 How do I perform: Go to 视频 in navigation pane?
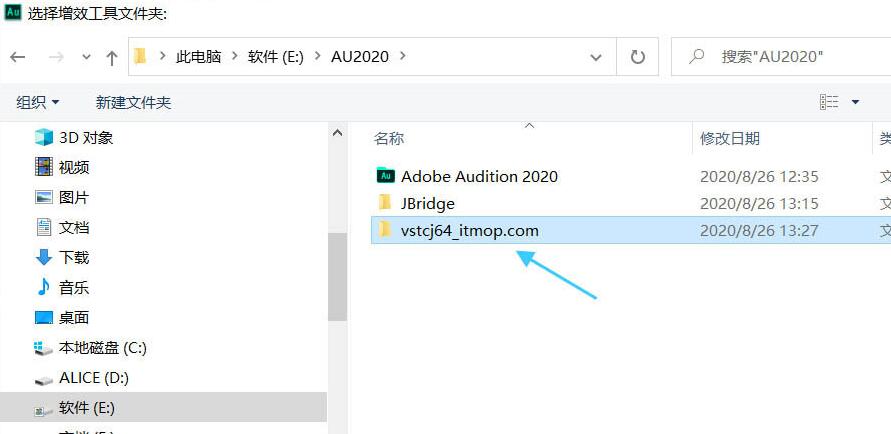point(74,167)
